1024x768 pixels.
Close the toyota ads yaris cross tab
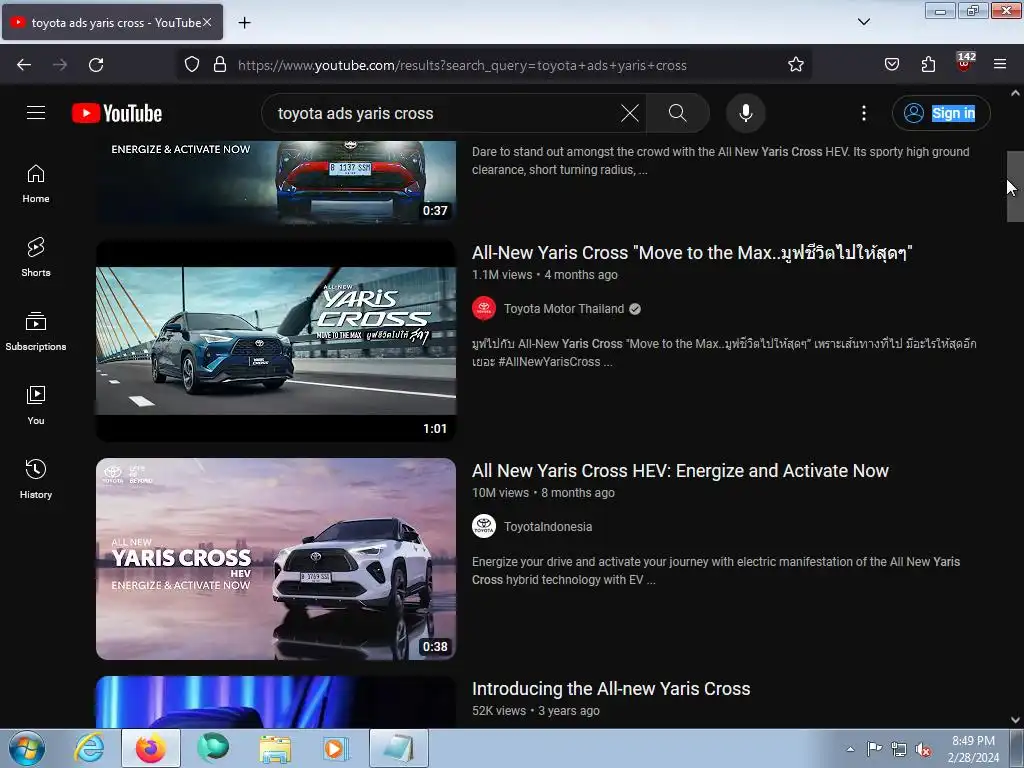207,22
